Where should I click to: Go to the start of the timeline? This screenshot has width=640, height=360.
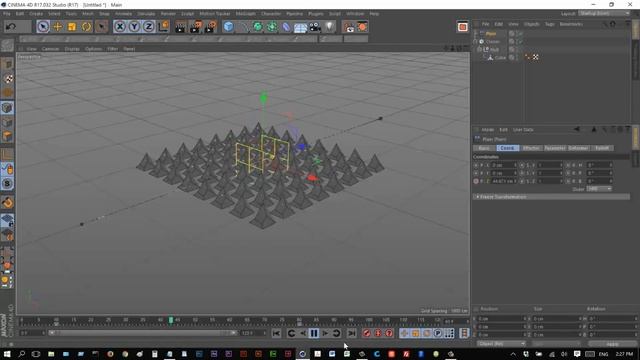pyautogui.click(x=276, y=333)
